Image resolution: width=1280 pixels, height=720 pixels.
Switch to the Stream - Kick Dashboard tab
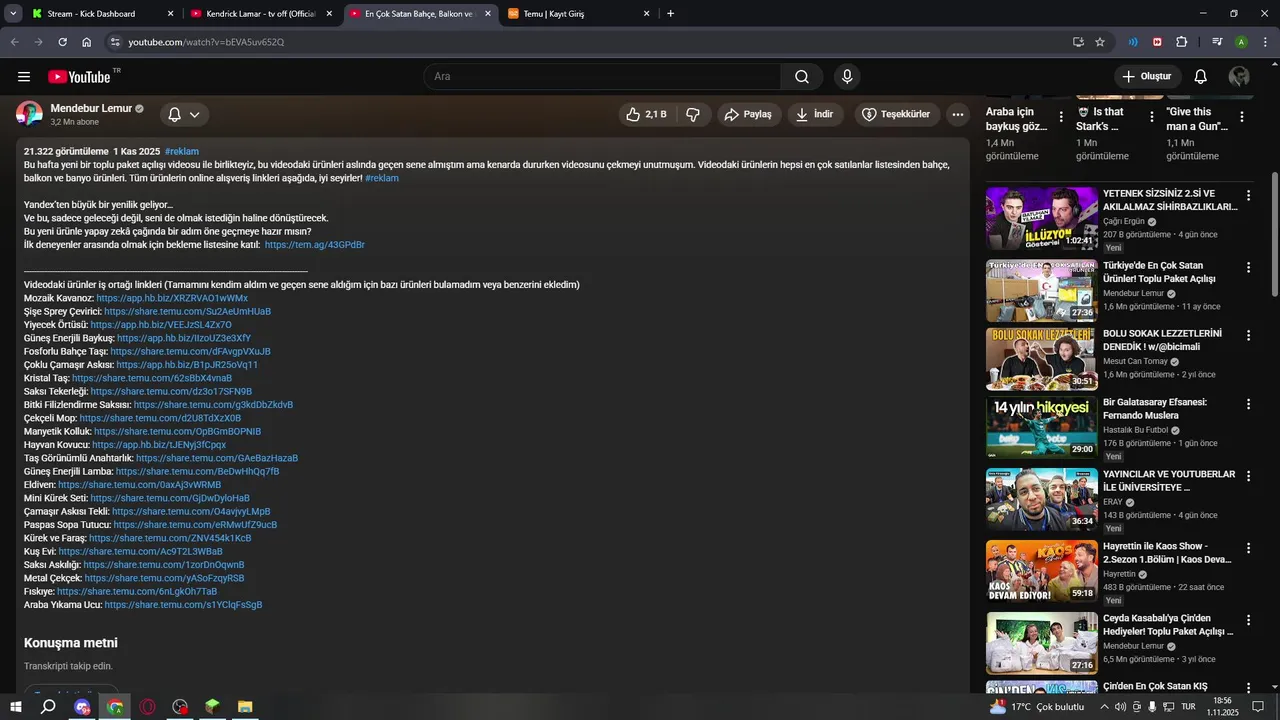[x=100, y=14]
